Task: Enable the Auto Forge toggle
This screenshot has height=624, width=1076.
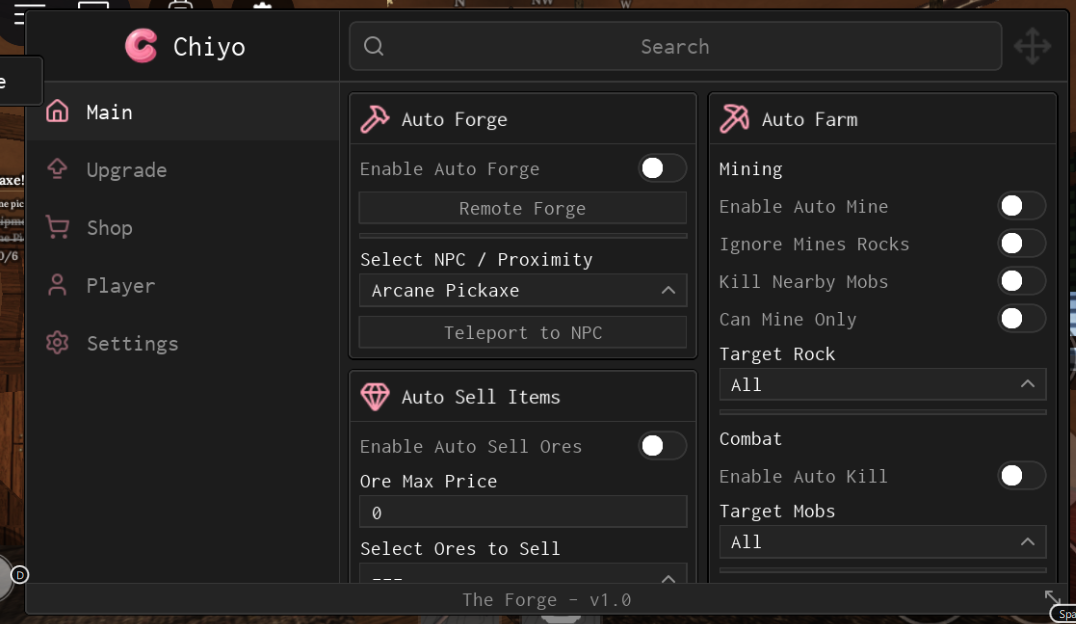Action: coord(662,168)
